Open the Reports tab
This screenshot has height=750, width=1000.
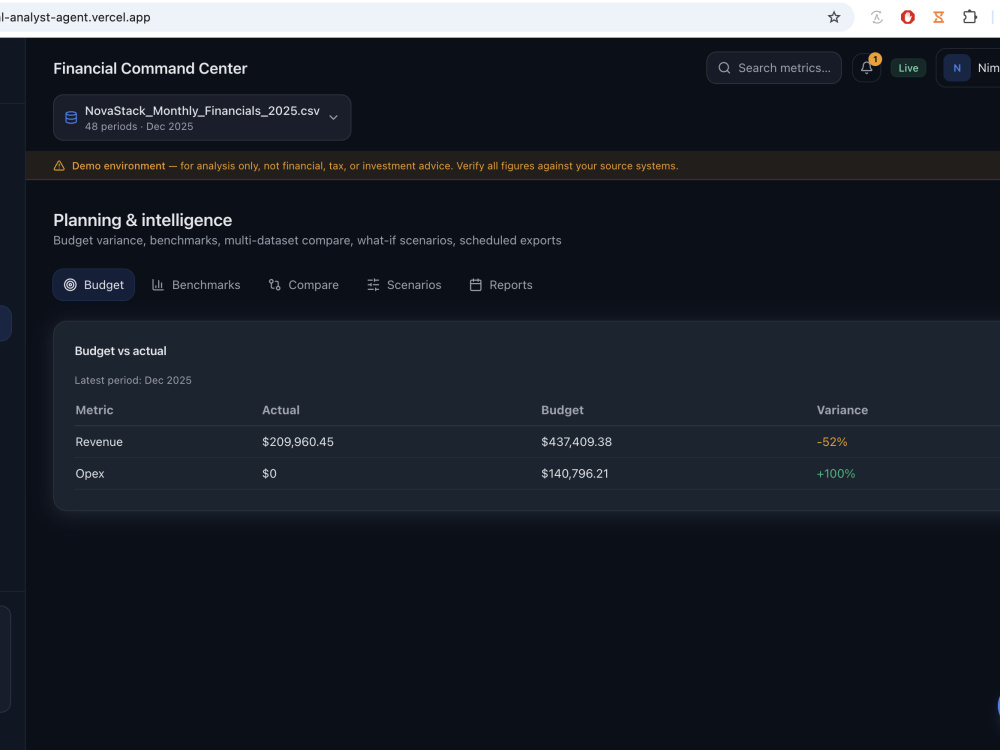pos(501,284)
